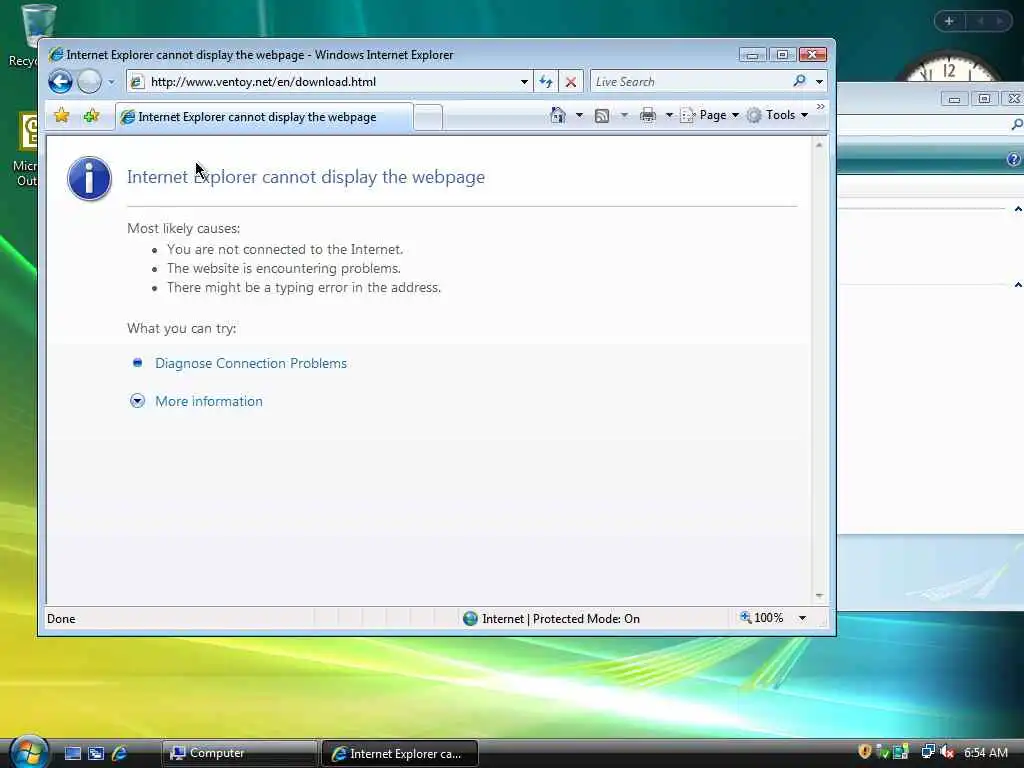
Task: Open the search provider options dropdown
Action: click(819, 82)
